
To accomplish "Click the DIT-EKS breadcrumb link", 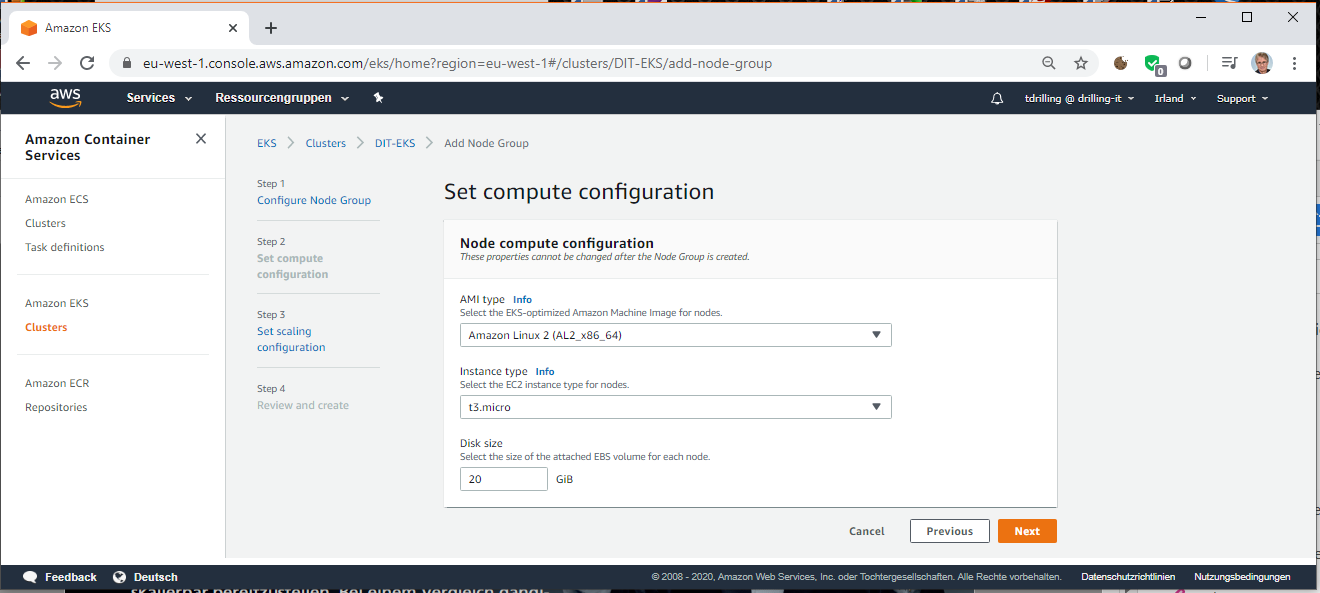I will click(x=395, y=143).
